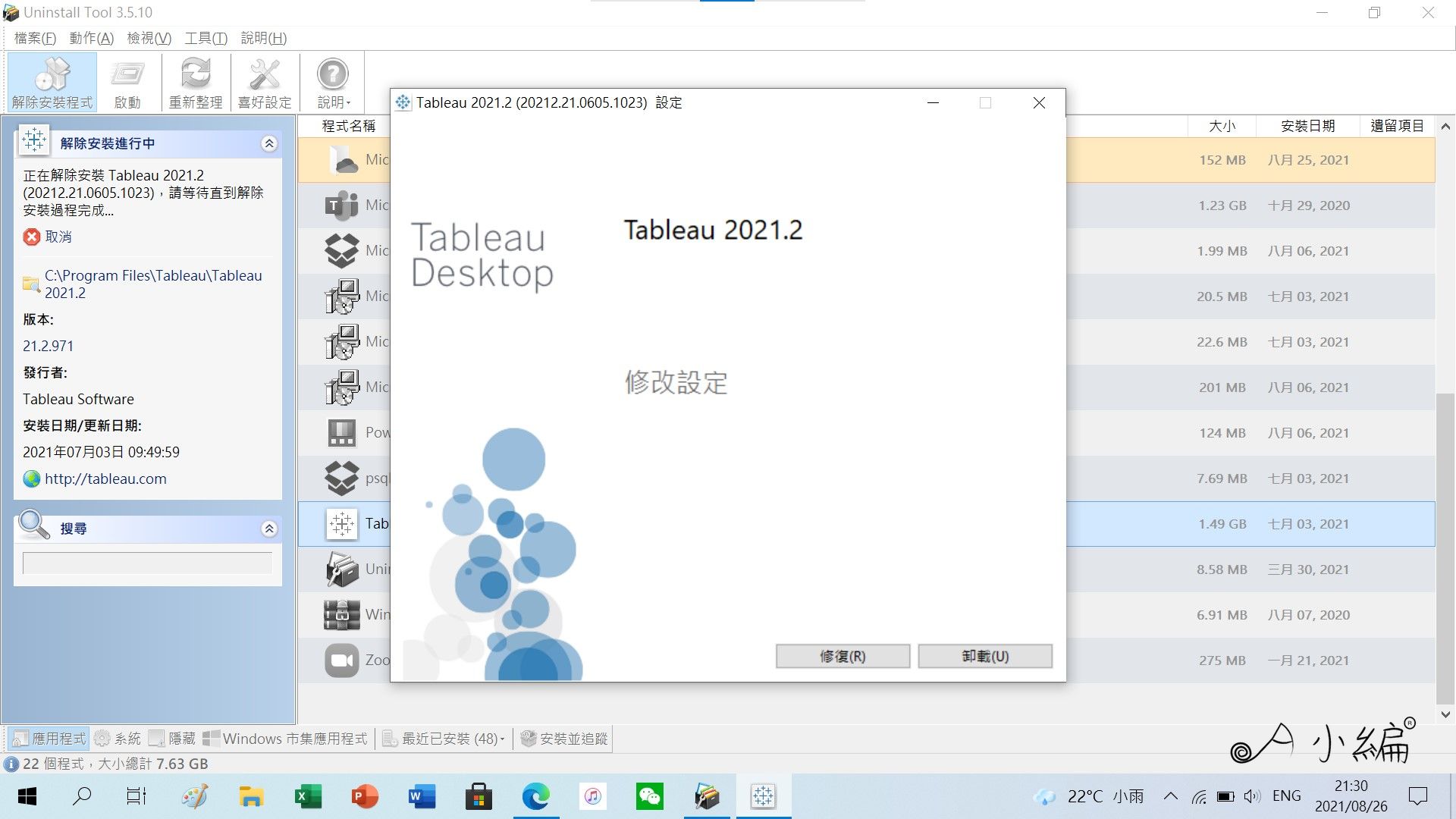
Task: Select the WinRAR icon in the list
Action: coord(342,615)
